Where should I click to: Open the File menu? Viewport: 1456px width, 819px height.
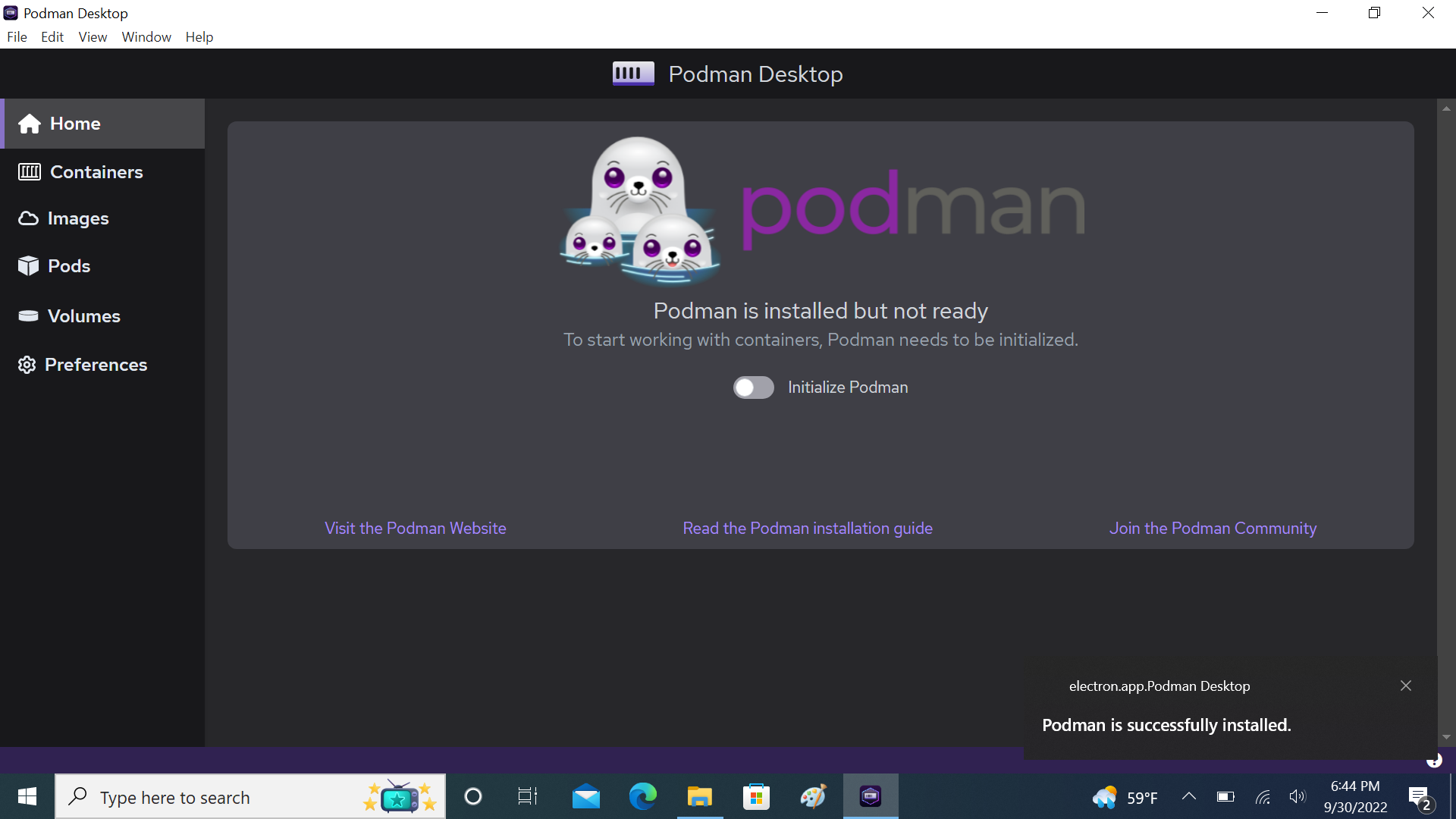point(17,37)
